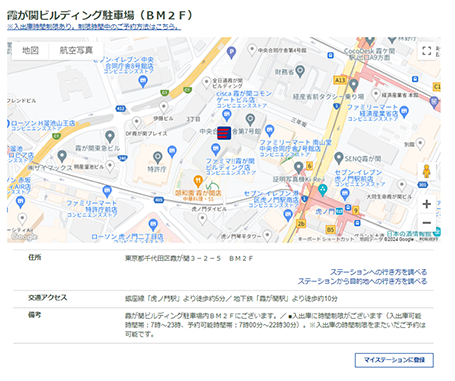Switch map to 航空写真 view
455x381 pixels.
pyautogui.click(x=76, y=50)
